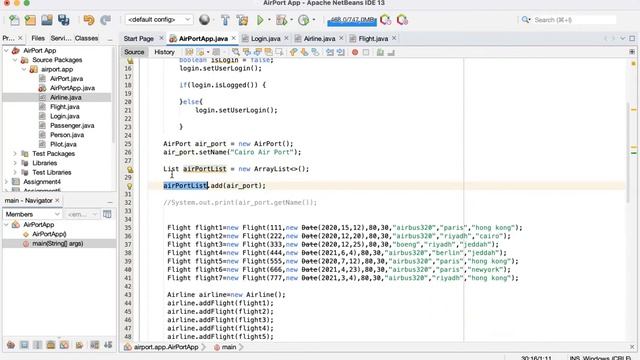This screenshot has height=360, width=640.
Task: Select main(String[] args) in Navigator
Action: 58,244
